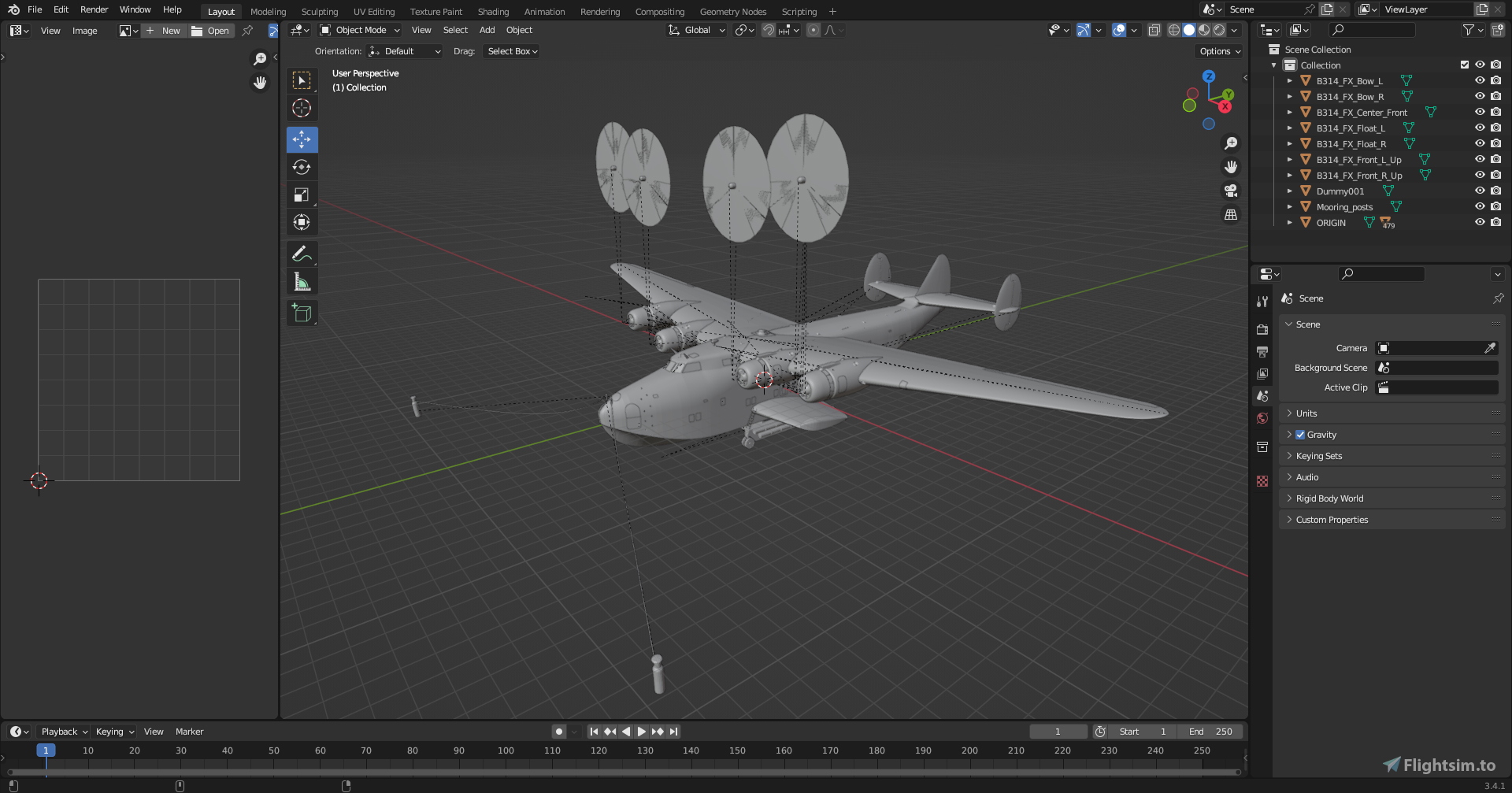Select the Rotate tool
The width and height of the screenshot is (1512, 793).
(302, 167)
